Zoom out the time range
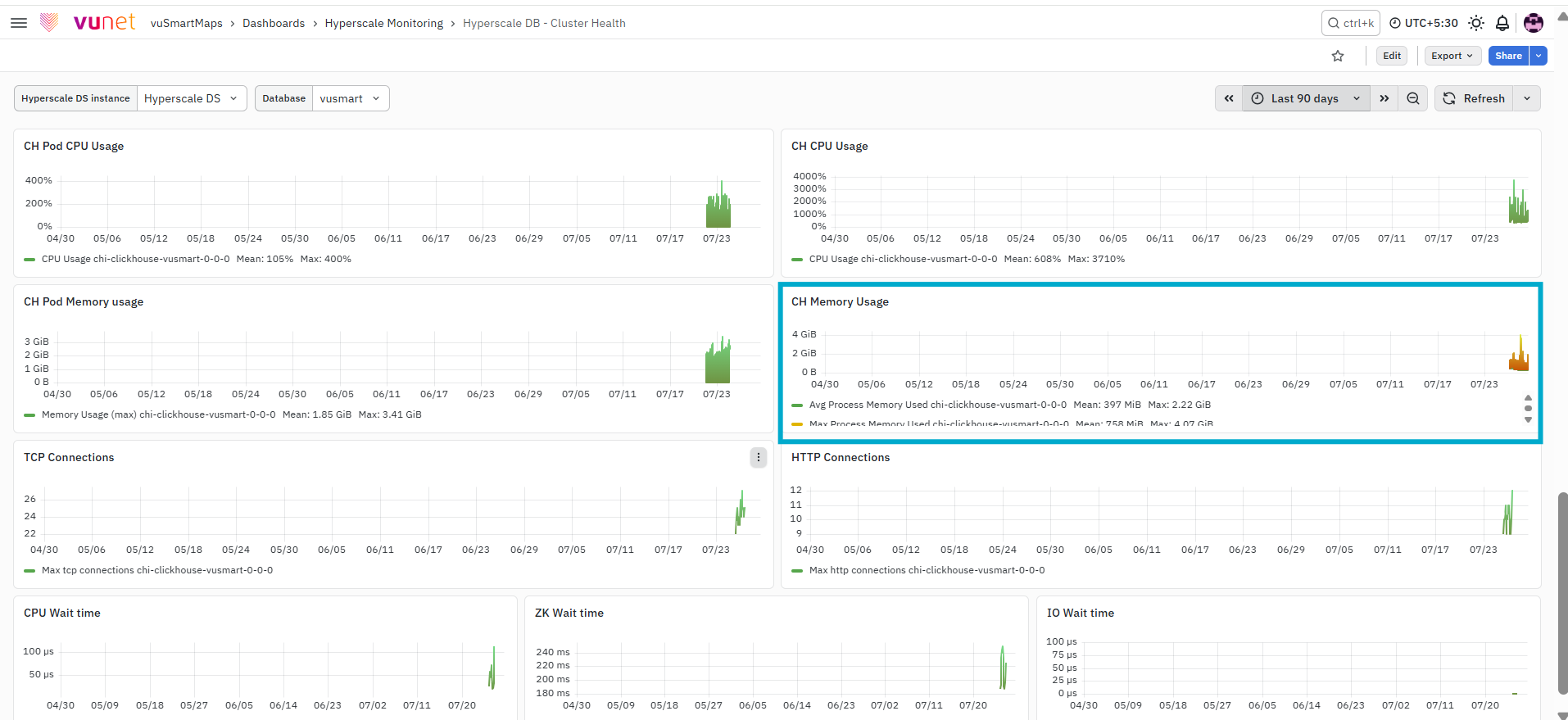 [1413, 98]
